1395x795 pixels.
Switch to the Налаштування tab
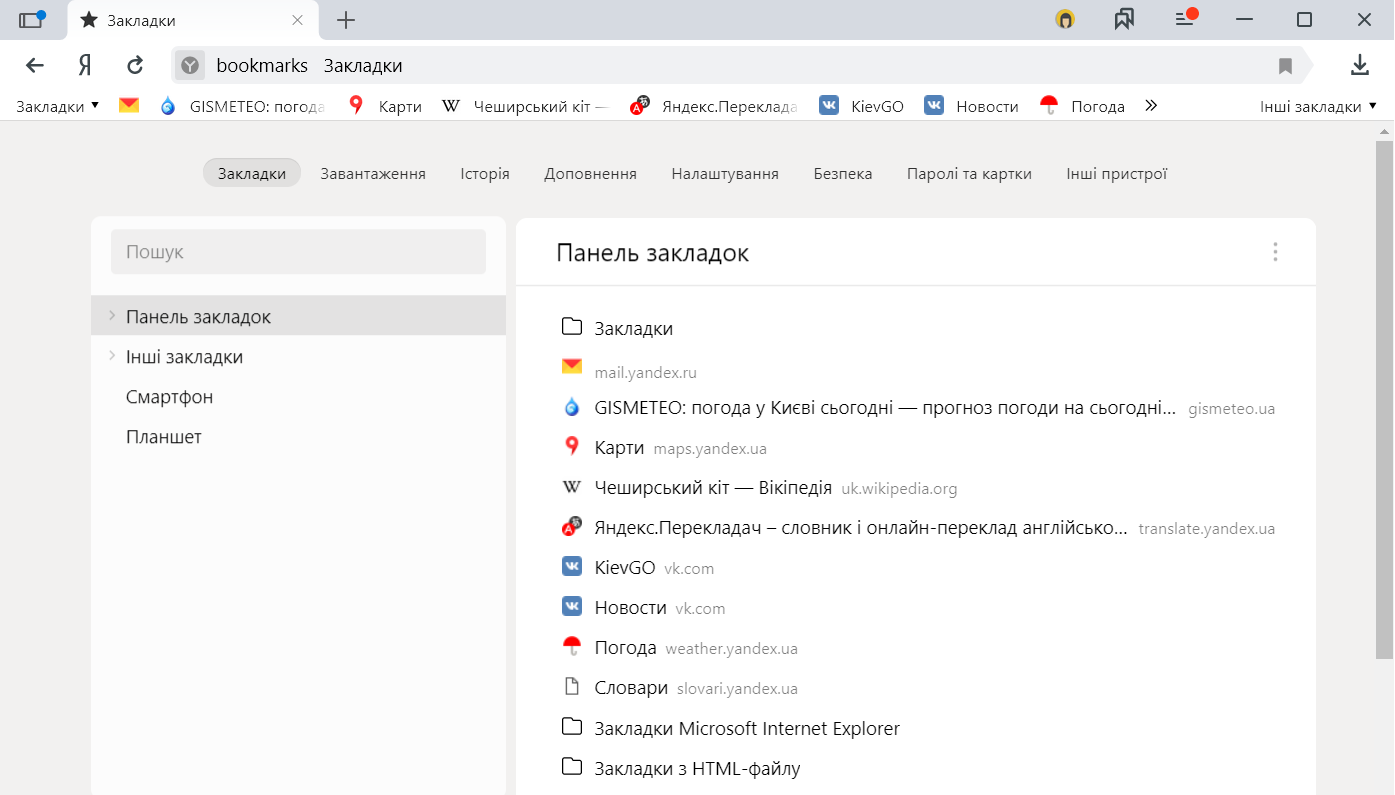click(x=725, y=173)
